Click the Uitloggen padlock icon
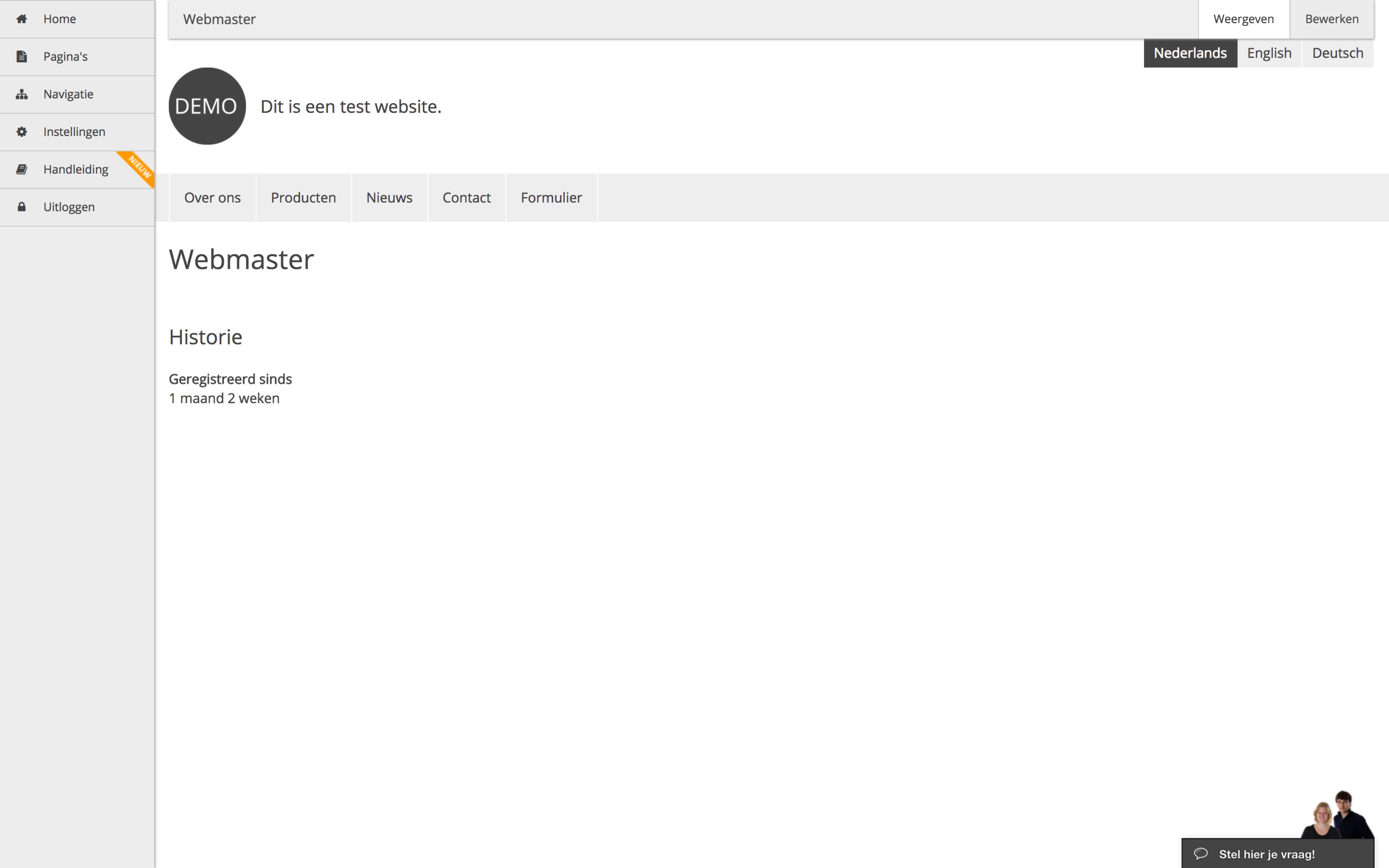Screen dimensions: 1389x868 pos(22,207)
